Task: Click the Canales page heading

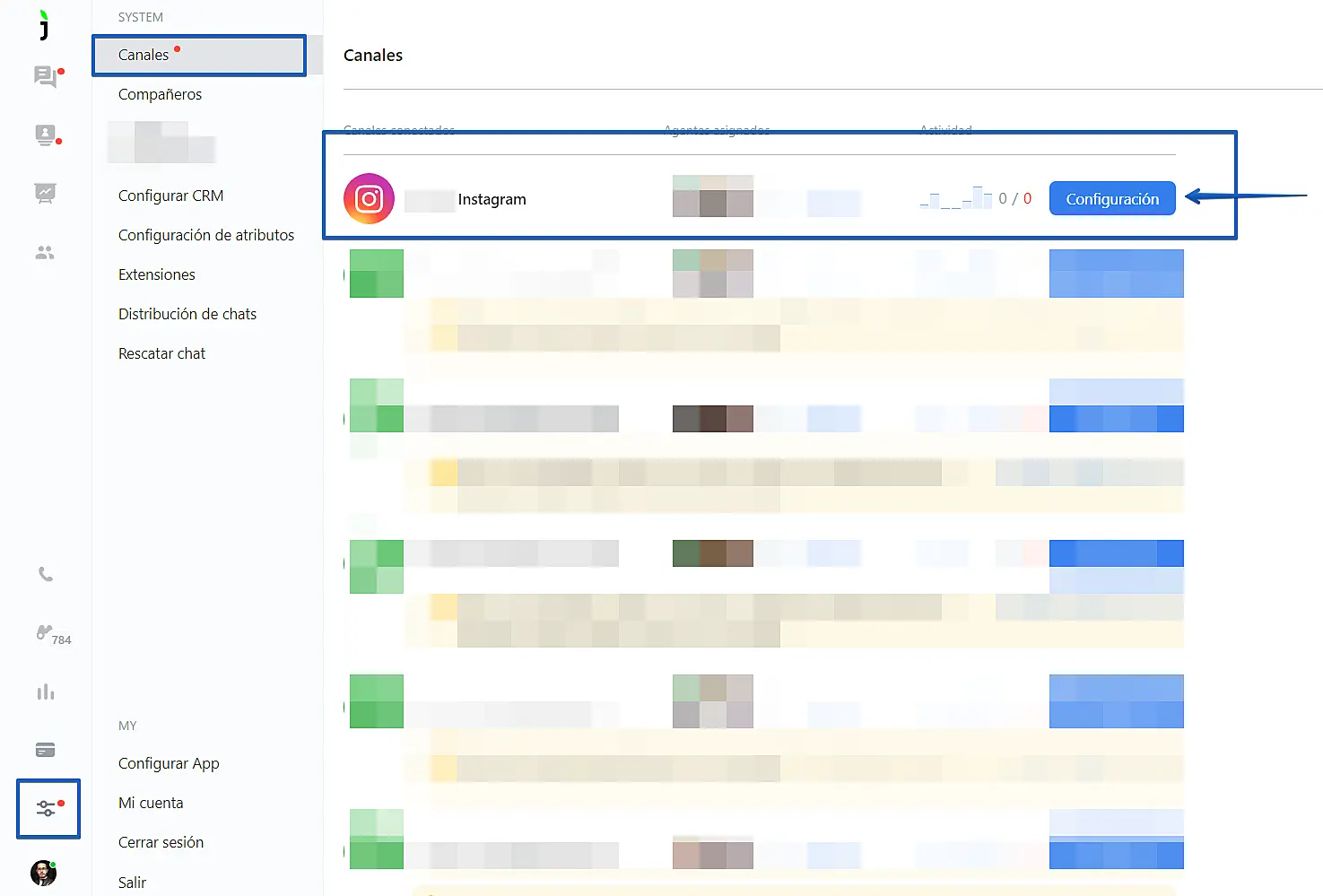Action: pos(373,56)
